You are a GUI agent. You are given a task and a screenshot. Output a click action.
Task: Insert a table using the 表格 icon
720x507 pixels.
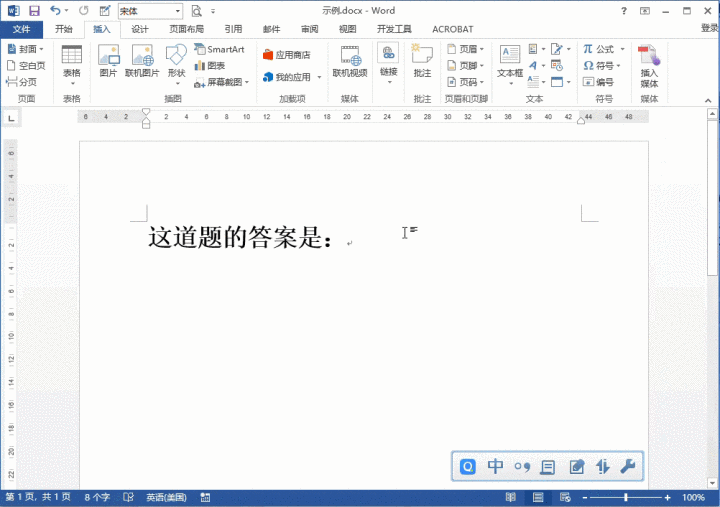(x=72, y=64)
